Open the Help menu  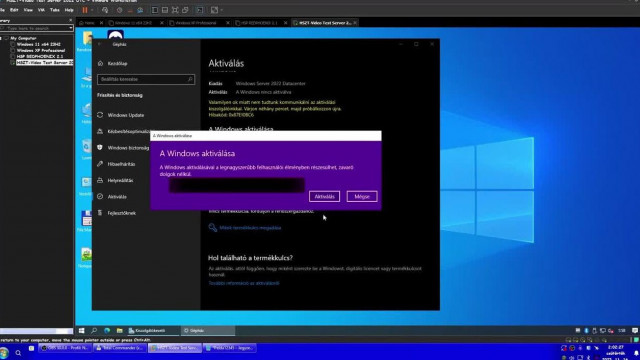[x=69, y=10]
